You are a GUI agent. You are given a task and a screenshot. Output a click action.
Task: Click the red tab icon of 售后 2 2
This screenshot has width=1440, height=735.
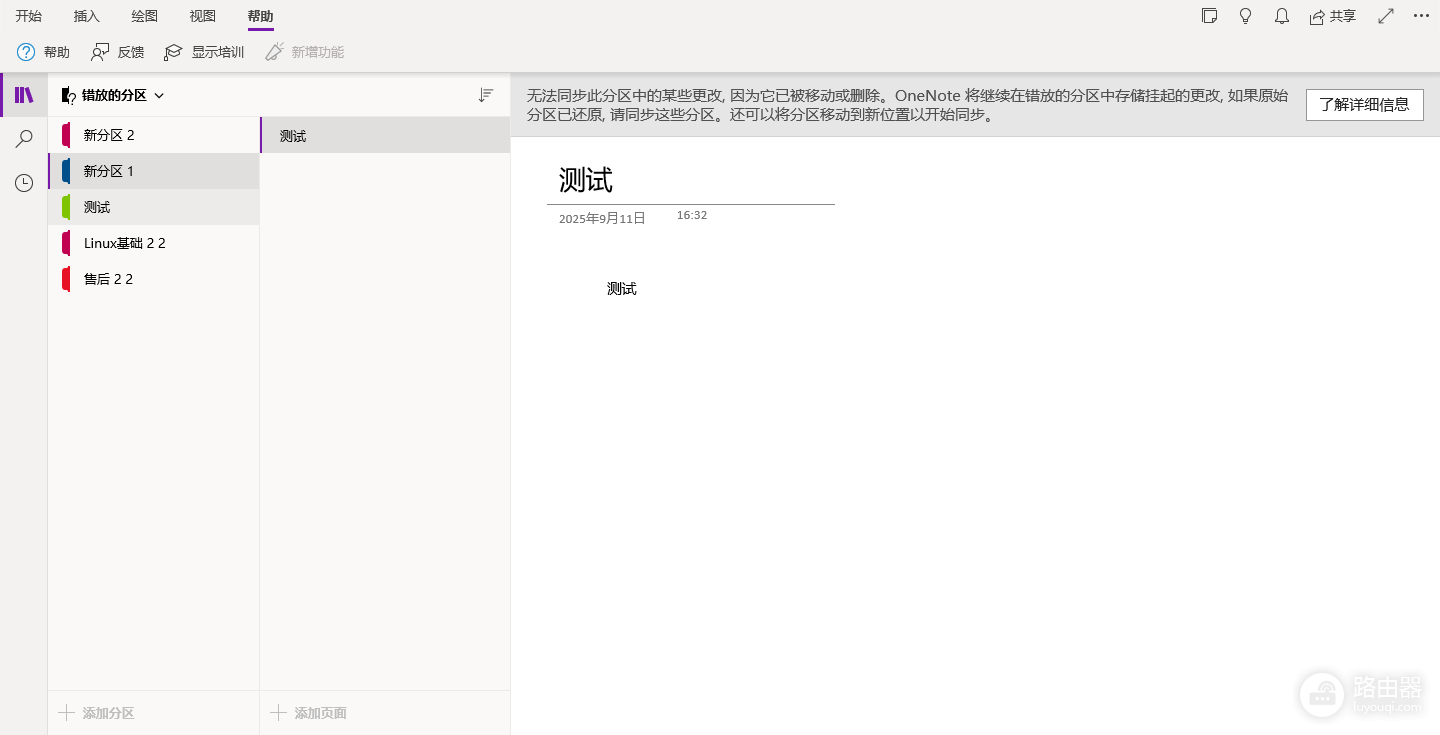coord(66,279)
